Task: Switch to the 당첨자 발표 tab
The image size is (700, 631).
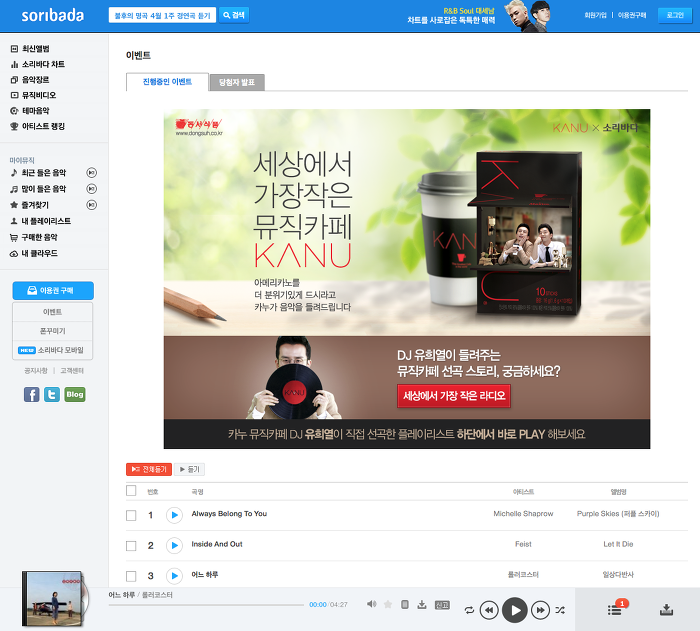Action: point(237,82)
